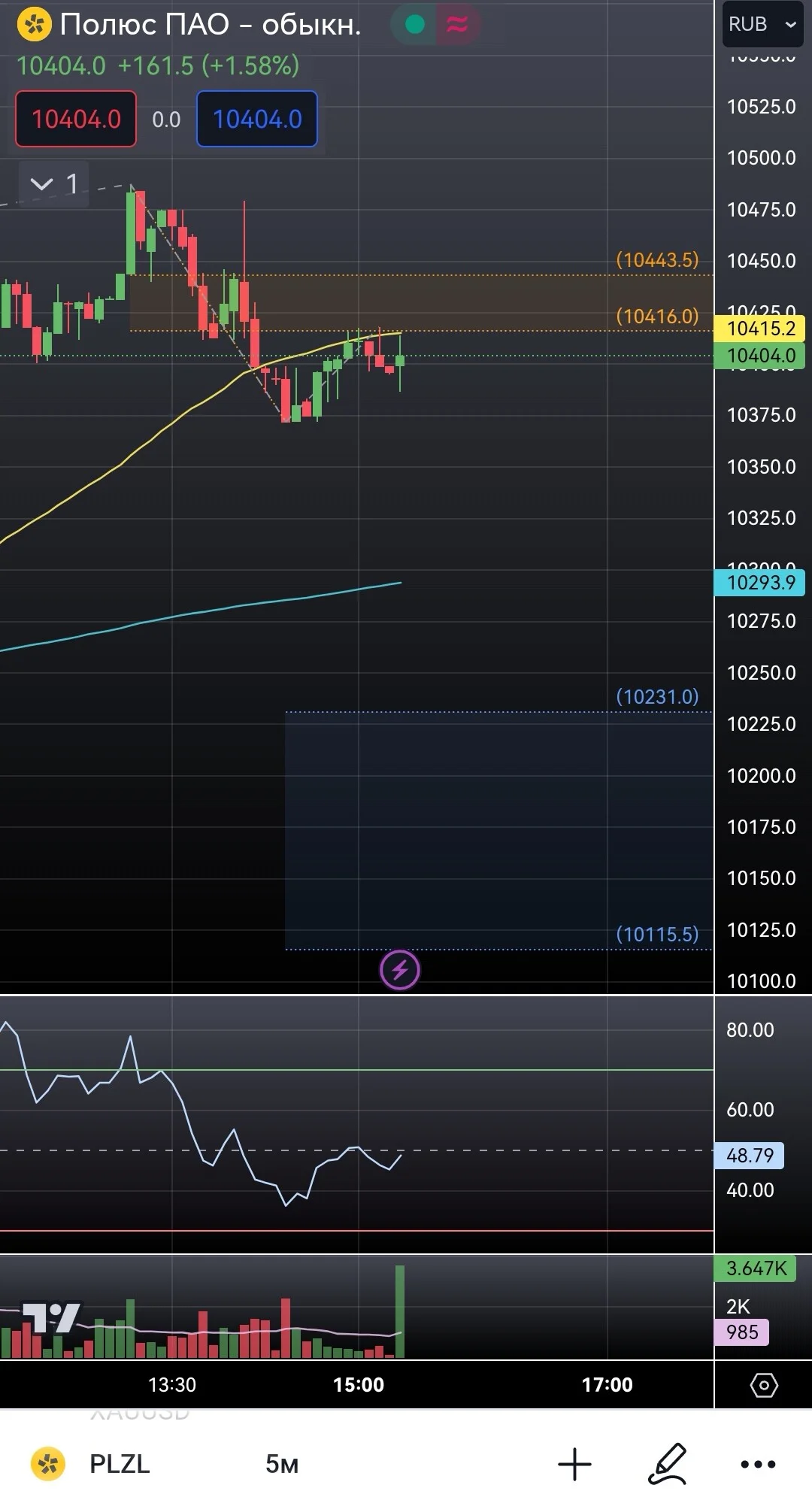Tap the 10500.0 price scale label
The height and width of the screenshot is (1491, 812).
tap(761, 158)
